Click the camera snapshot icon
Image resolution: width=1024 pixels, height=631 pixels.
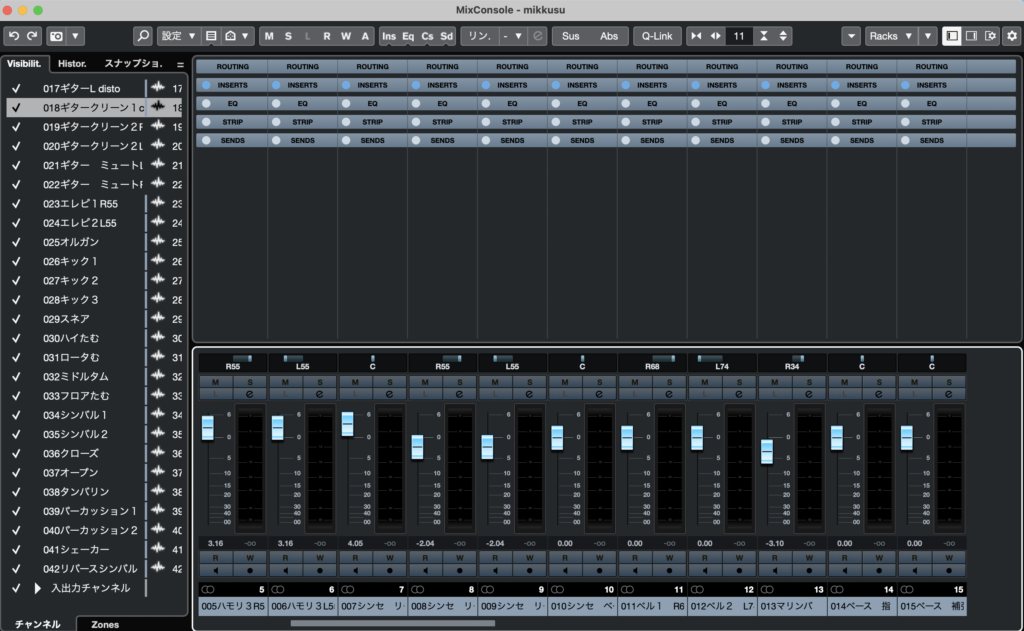click(x=57, y=36)
